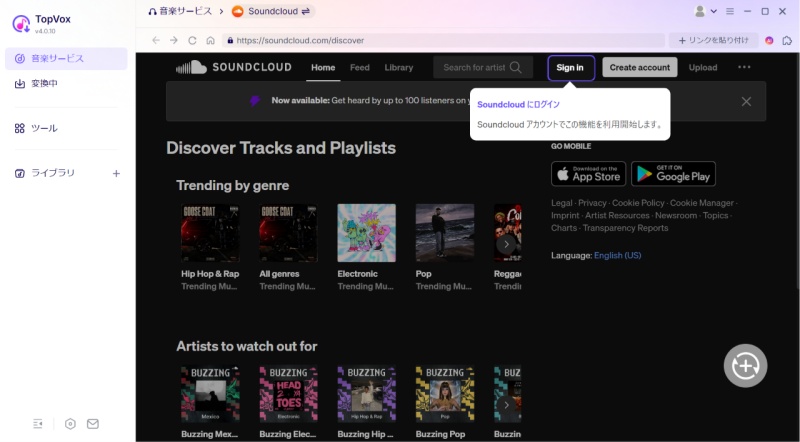
Task: Click the purple round icon beside the paste-link button
Action: (x=769, y=40)
